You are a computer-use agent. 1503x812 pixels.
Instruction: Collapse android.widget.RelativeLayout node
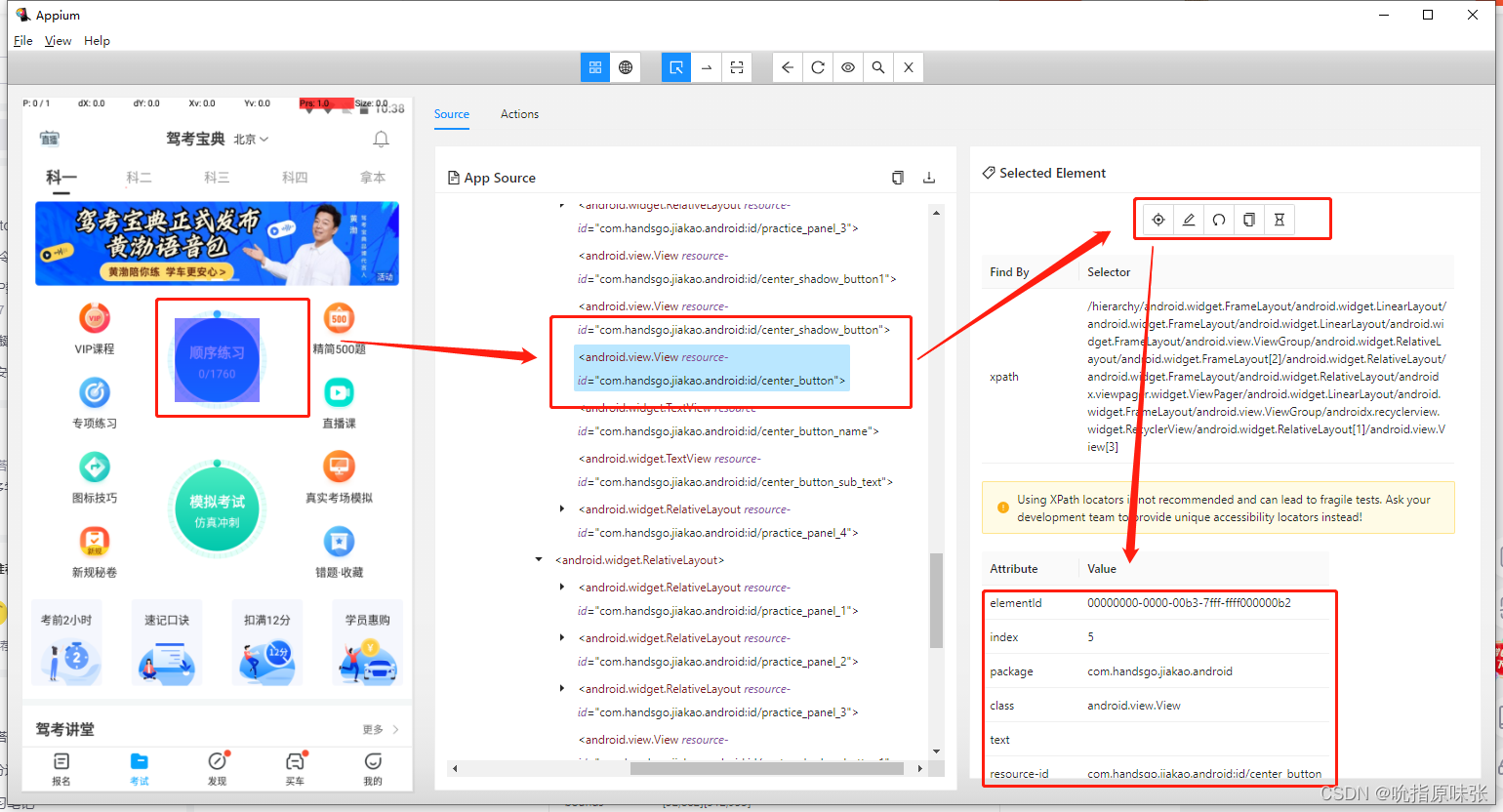tap(538, 560)
